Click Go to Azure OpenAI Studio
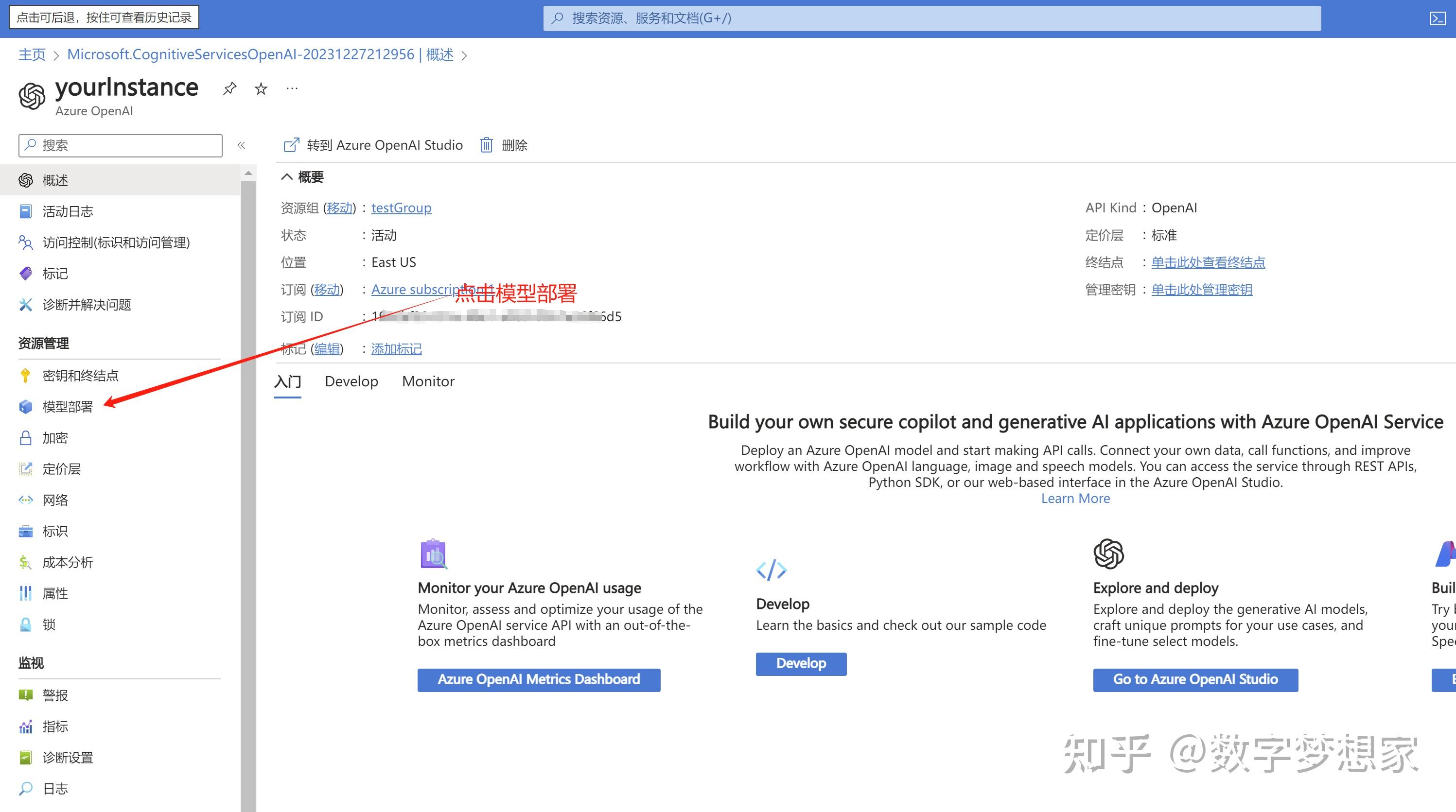 click(1195, 679)
